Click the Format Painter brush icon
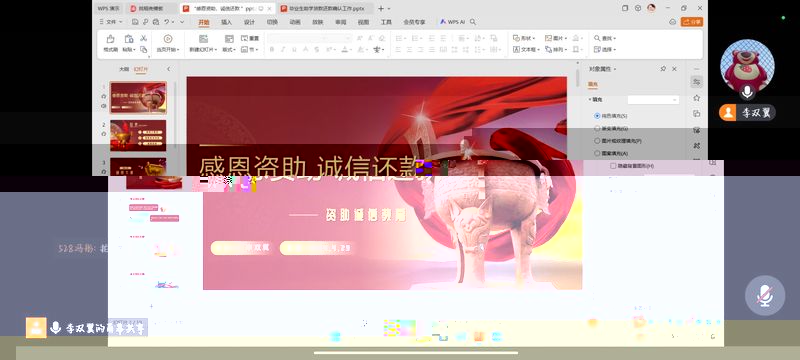Image resolution: width=800 pixels, height=360 pixels. (x=110, y=39)
